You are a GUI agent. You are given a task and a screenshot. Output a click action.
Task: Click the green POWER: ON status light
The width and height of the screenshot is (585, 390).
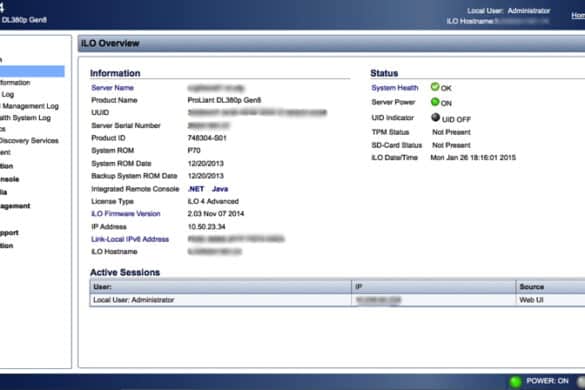coord(515,381)
